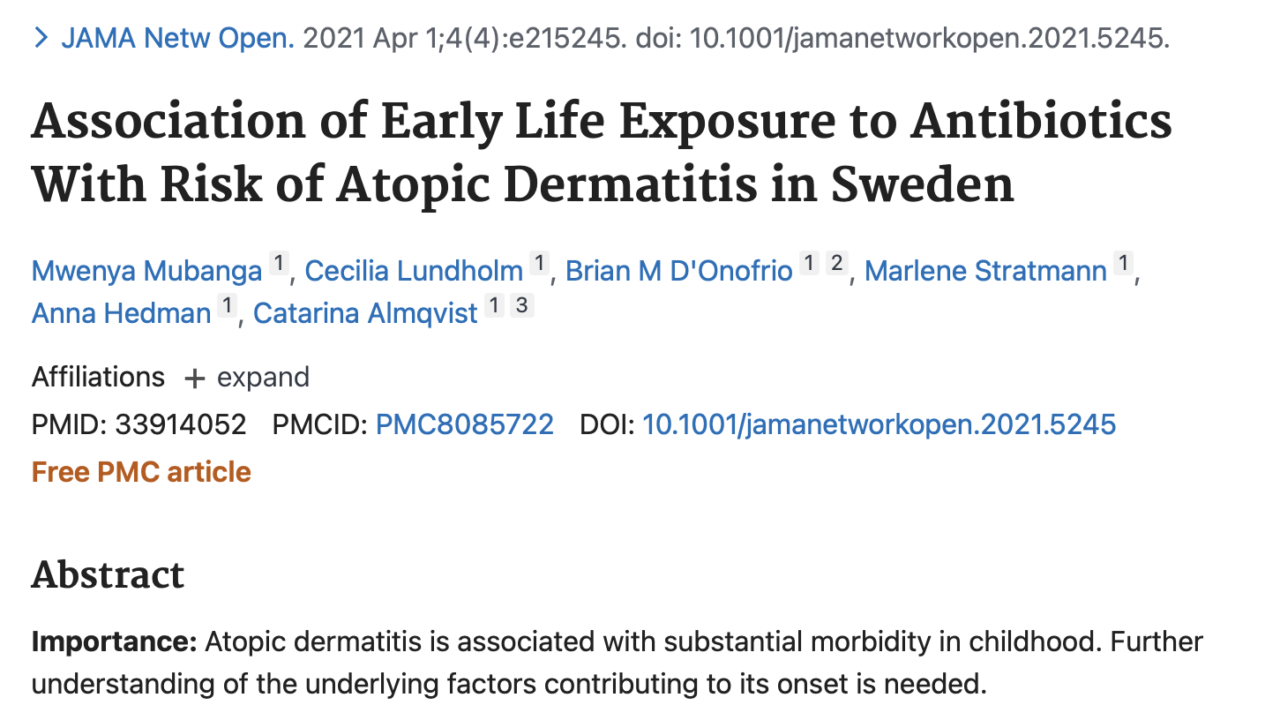Click affiliation superscript 1 after Cecilia Lundholm
The width and height of the screenshot is (1280, 720).
click(x=539, y=264)
